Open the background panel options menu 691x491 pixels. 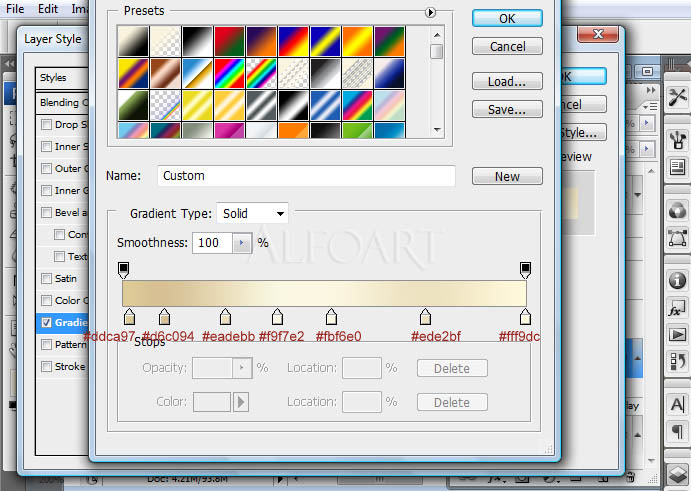click(x=650, y=107)
